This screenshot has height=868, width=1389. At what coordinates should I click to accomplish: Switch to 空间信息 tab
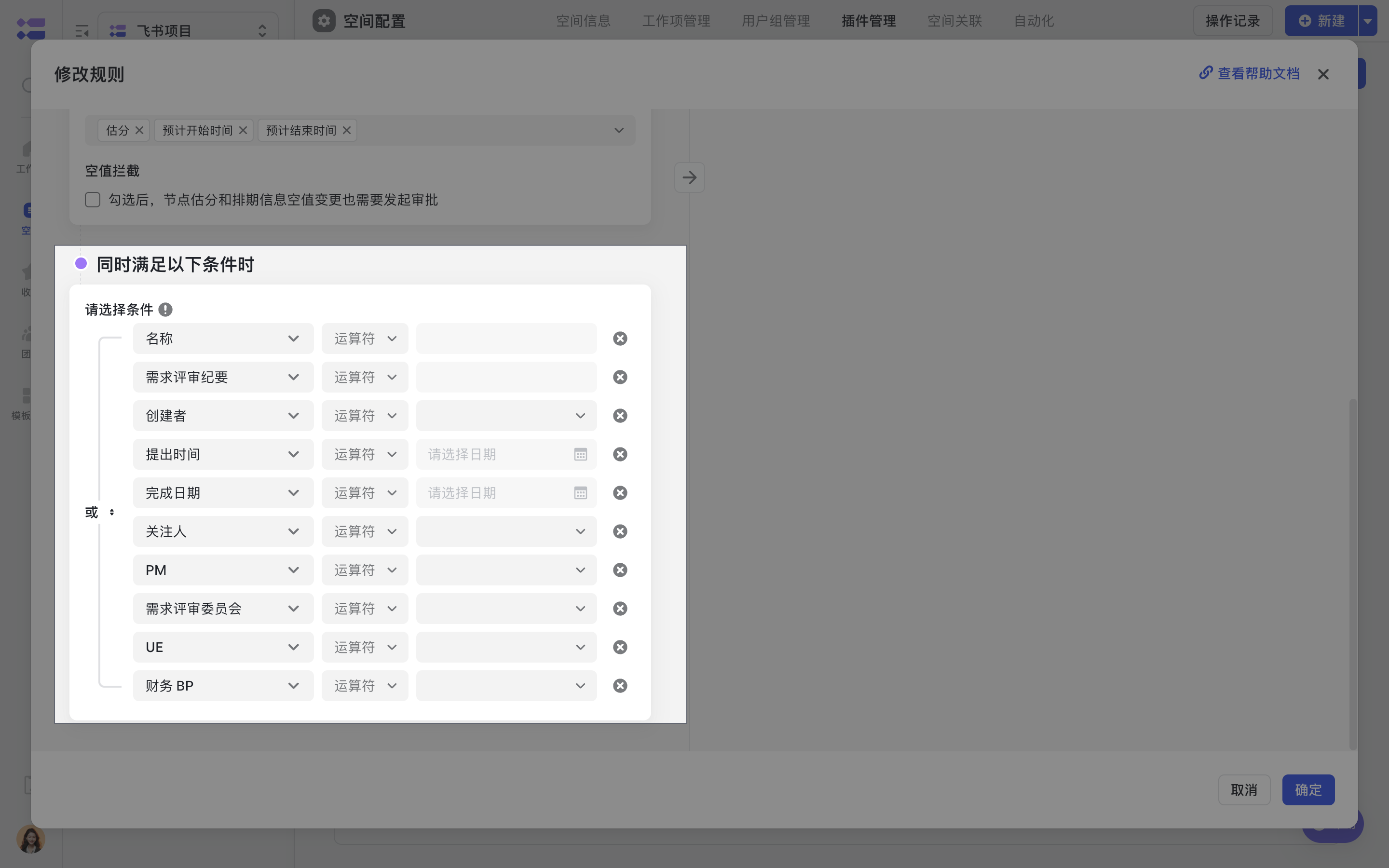point(583,21)
